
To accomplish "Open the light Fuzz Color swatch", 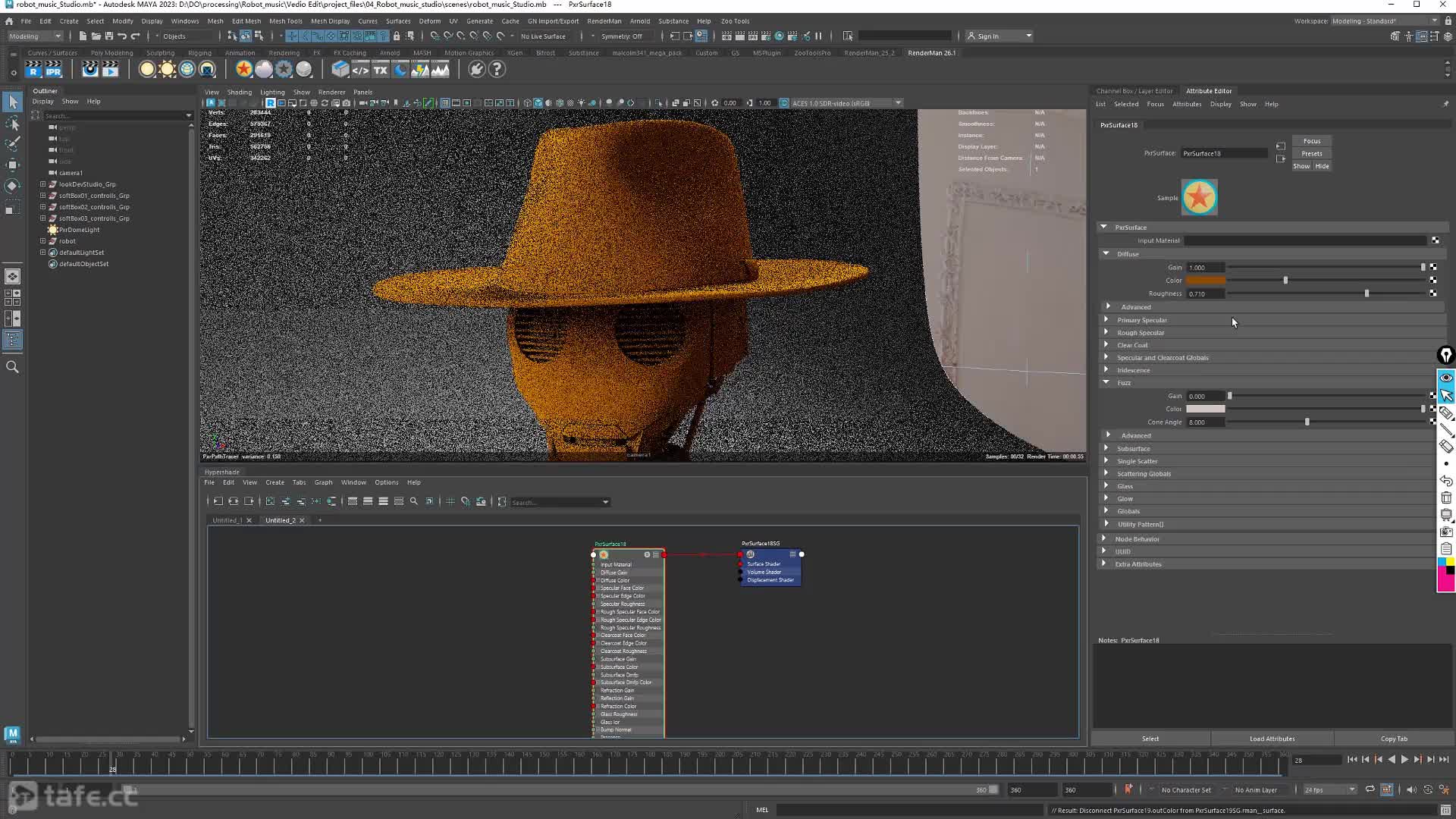I will pyautogui.click(x=1205, y=409).
